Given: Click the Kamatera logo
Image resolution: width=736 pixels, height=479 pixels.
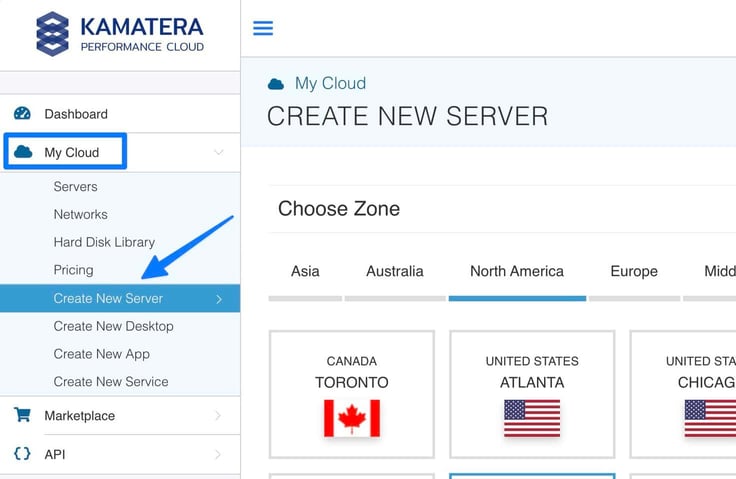Looking at the screenshot, I should [120, 34].
